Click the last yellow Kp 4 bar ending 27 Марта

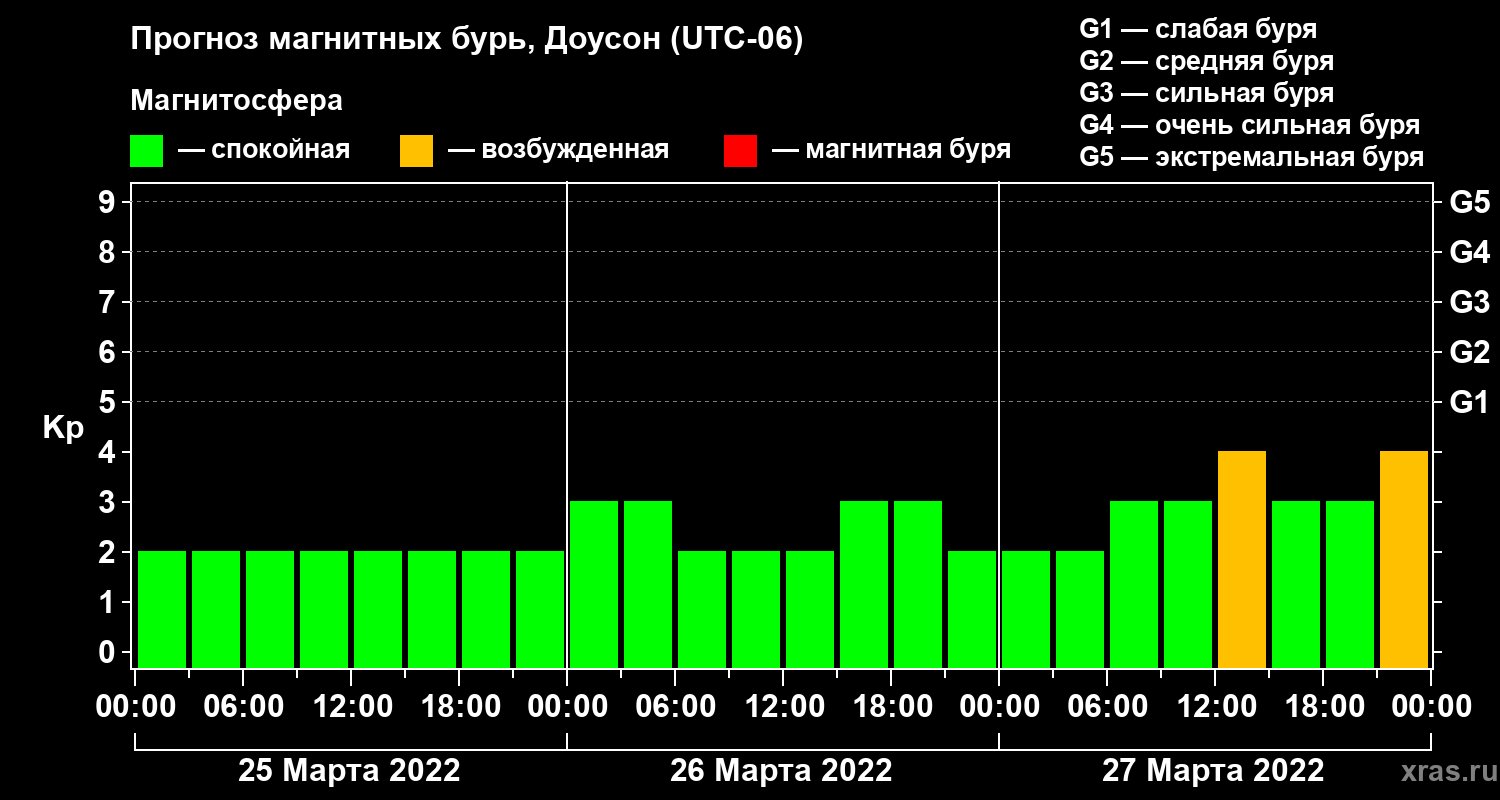[1404, 559]
